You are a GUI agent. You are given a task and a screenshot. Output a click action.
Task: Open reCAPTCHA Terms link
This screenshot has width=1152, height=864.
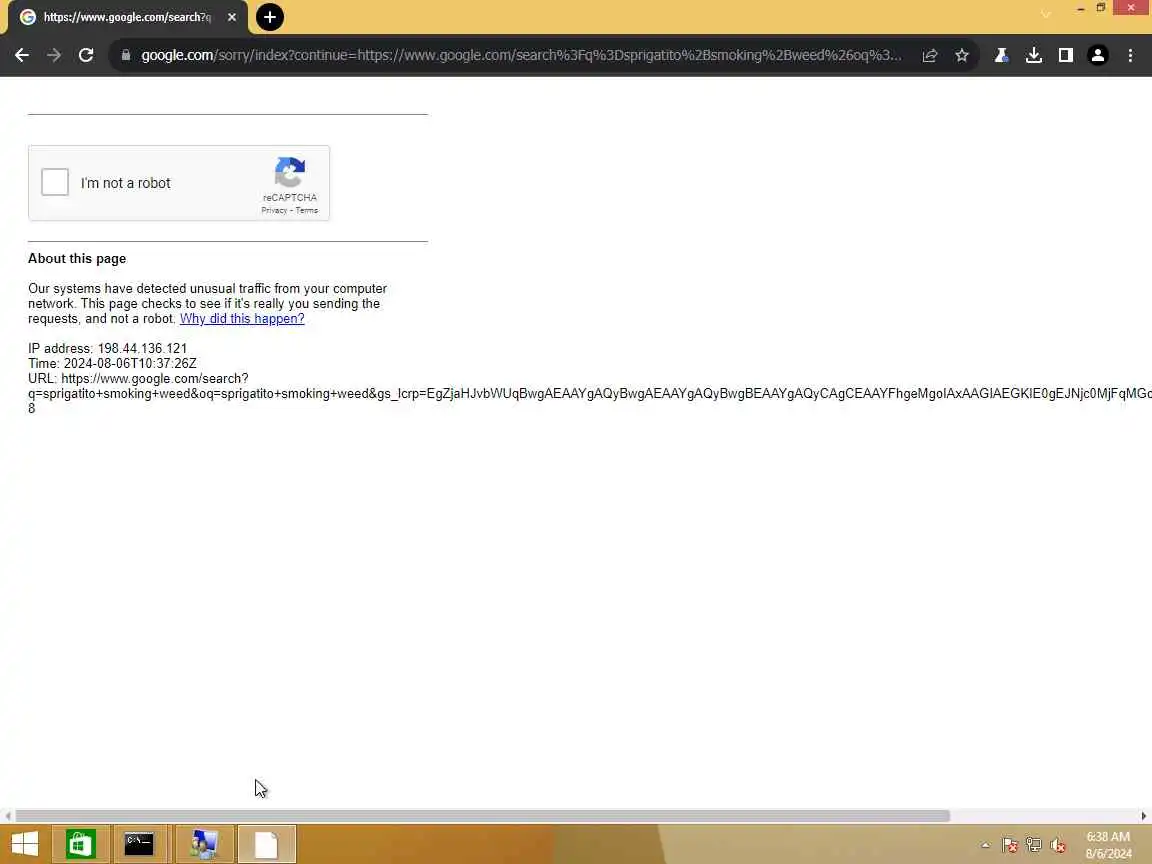[307, 210]
